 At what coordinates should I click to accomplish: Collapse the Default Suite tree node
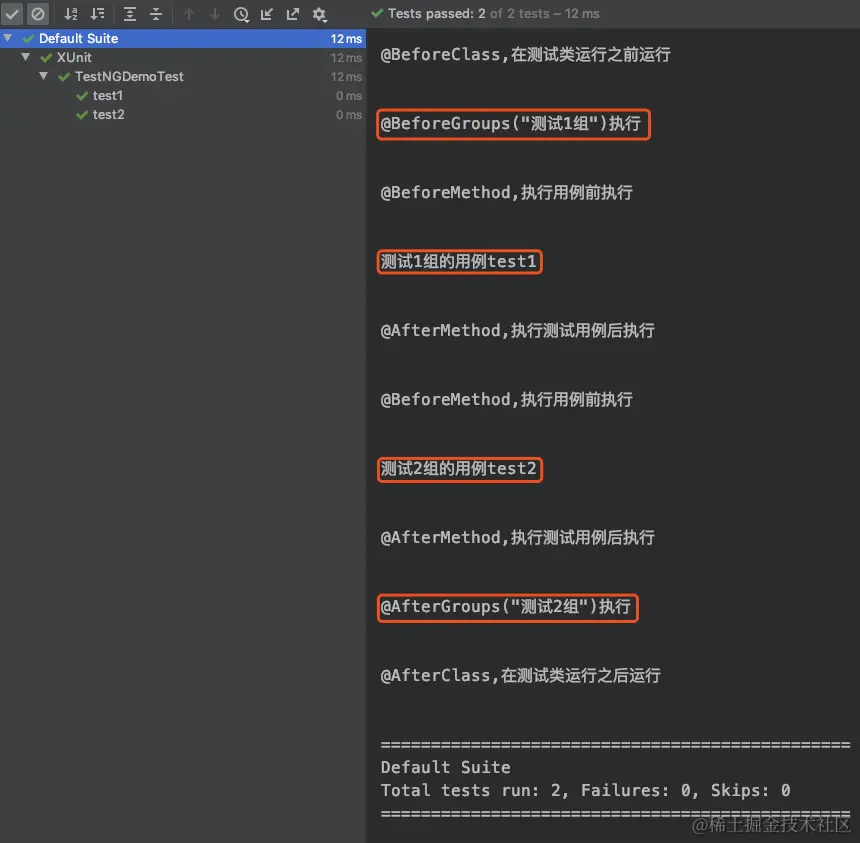click(x=8, y=38)
